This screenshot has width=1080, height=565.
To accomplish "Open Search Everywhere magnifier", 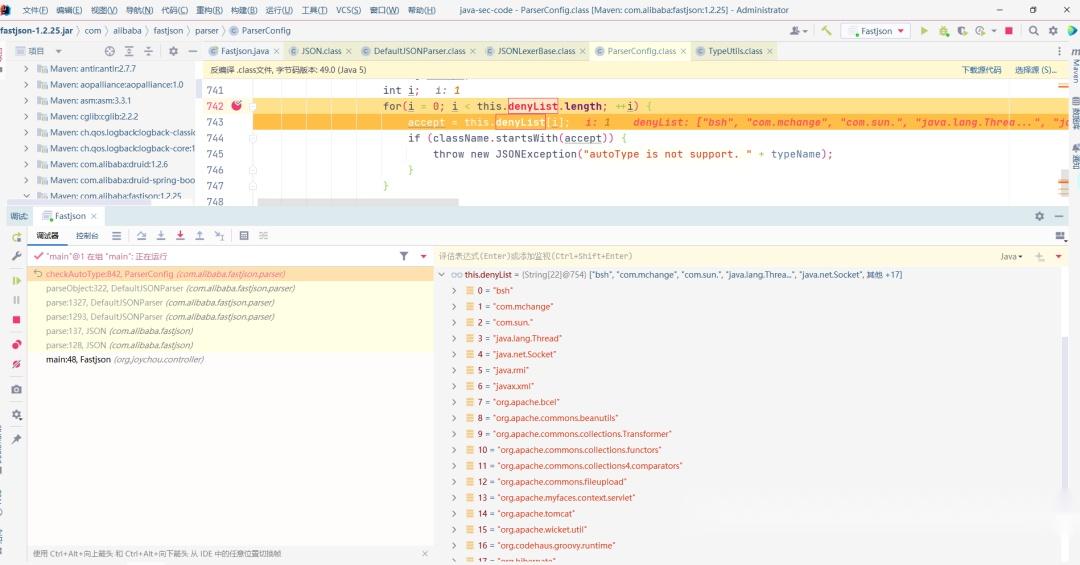I will tap(1034, 31).
